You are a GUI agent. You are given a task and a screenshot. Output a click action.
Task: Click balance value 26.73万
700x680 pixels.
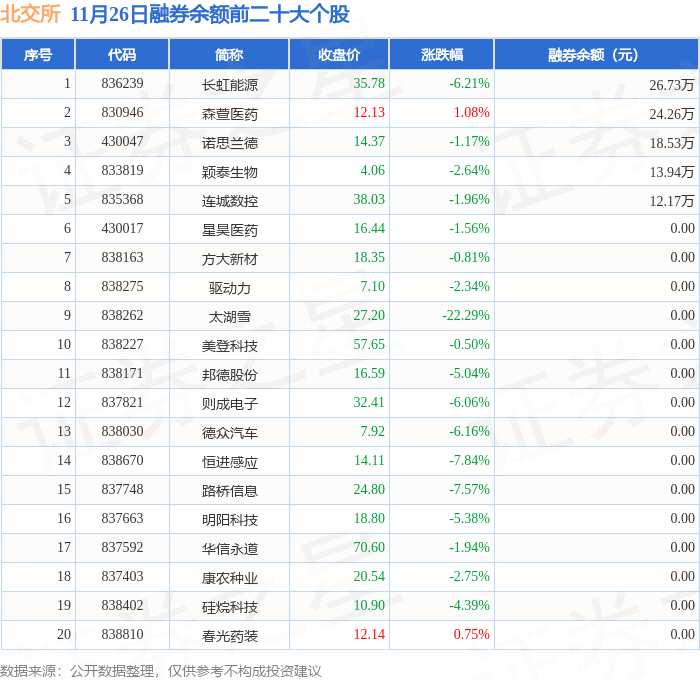click(671, 84)
